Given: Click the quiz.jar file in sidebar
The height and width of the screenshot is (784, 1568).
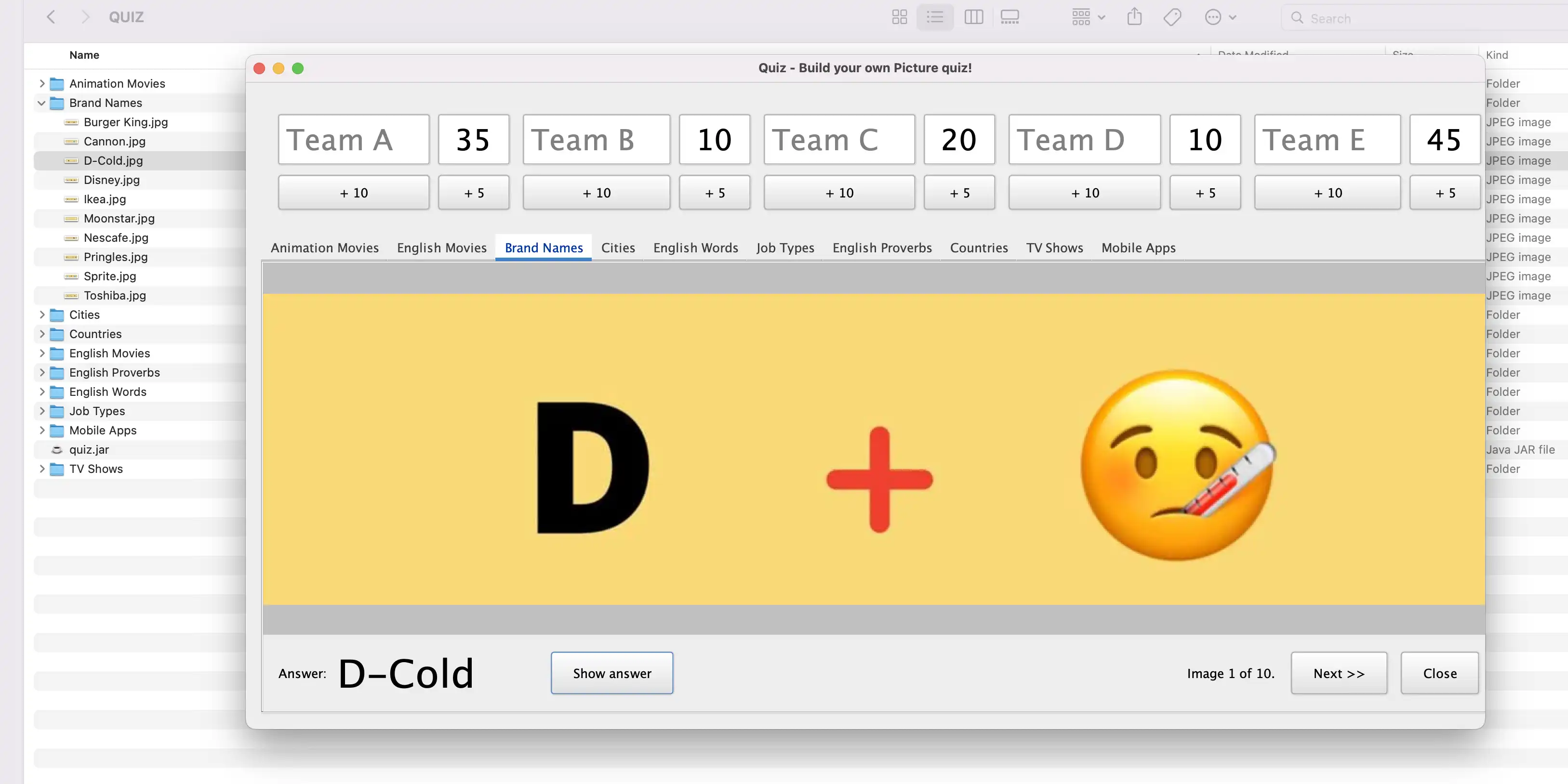Looking at the screenshot, I should click(89, 449).
